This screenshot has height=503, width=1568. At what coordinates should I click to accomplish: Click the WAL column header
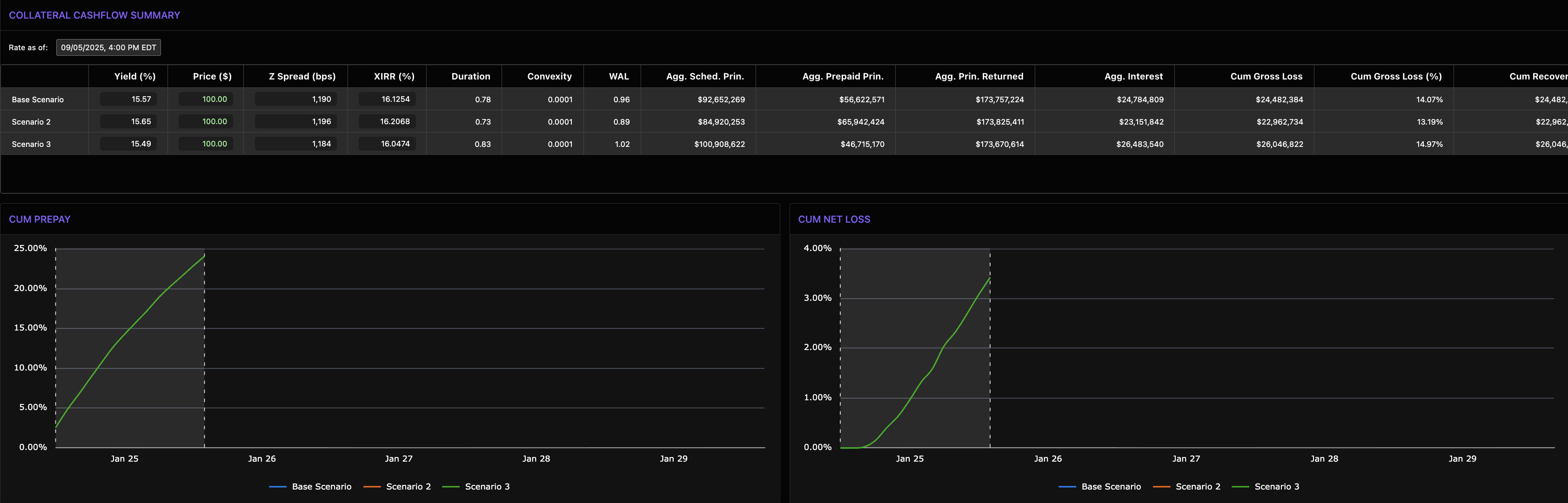point(618,77)
